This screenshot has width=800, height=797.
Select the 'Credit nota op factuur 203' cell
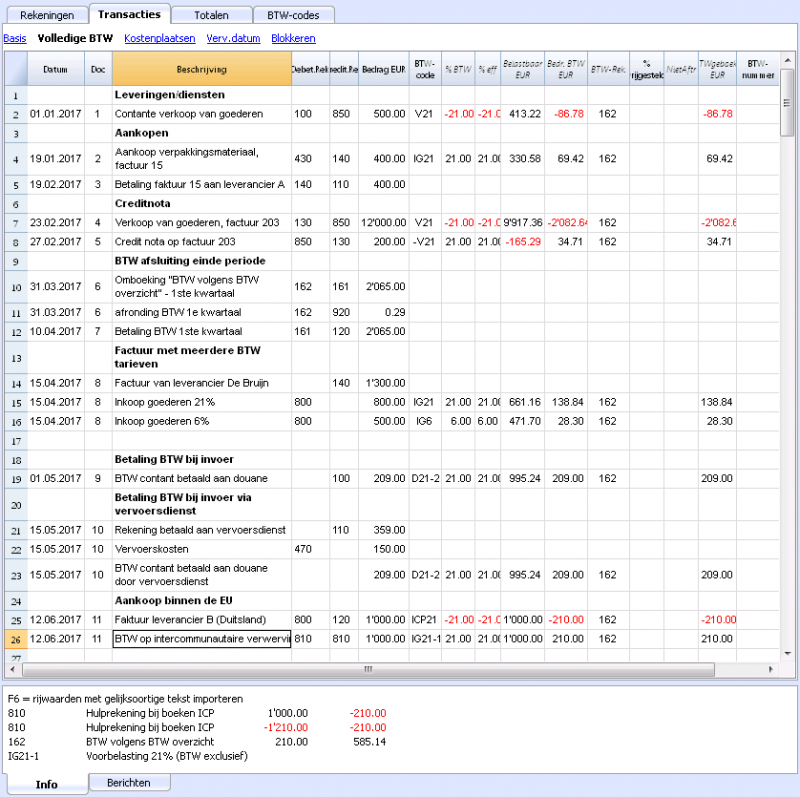(x=202, y=242)
